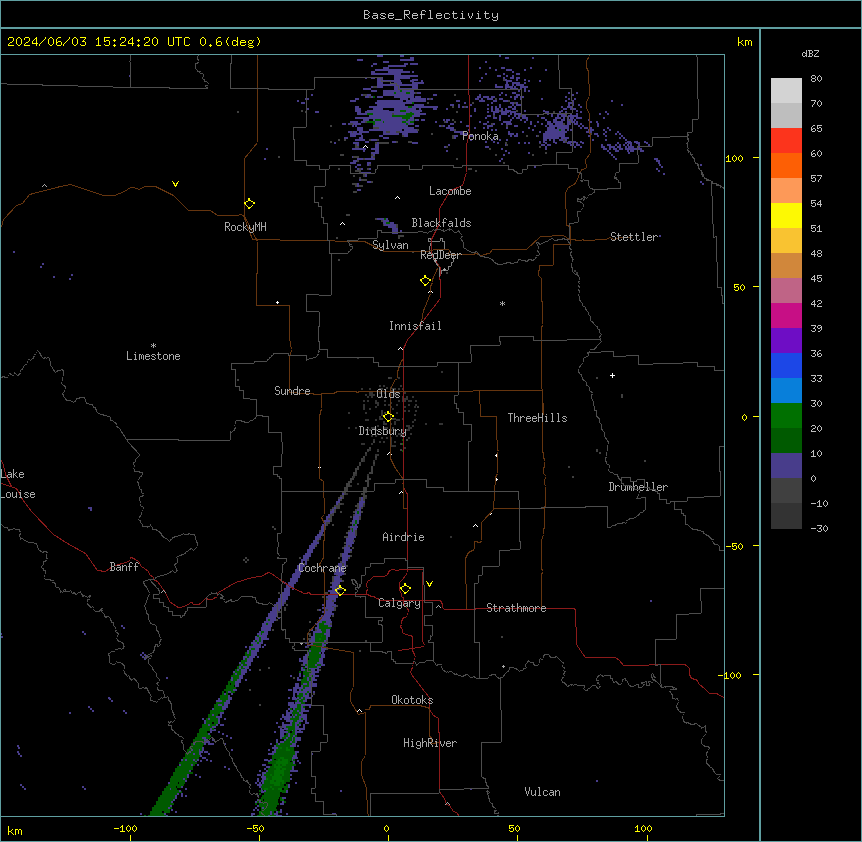Click the white plus marker west of Drumheller

pyautogui.click(x=612, y=375)
